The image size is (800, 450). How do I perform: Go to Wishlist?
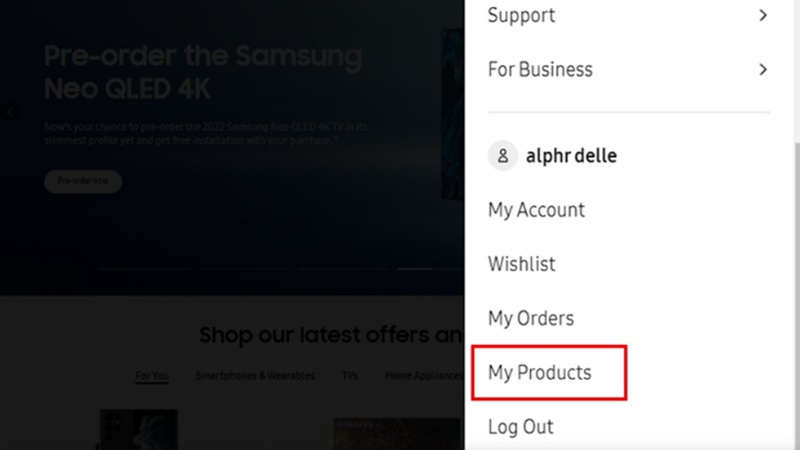pos(522,264)
